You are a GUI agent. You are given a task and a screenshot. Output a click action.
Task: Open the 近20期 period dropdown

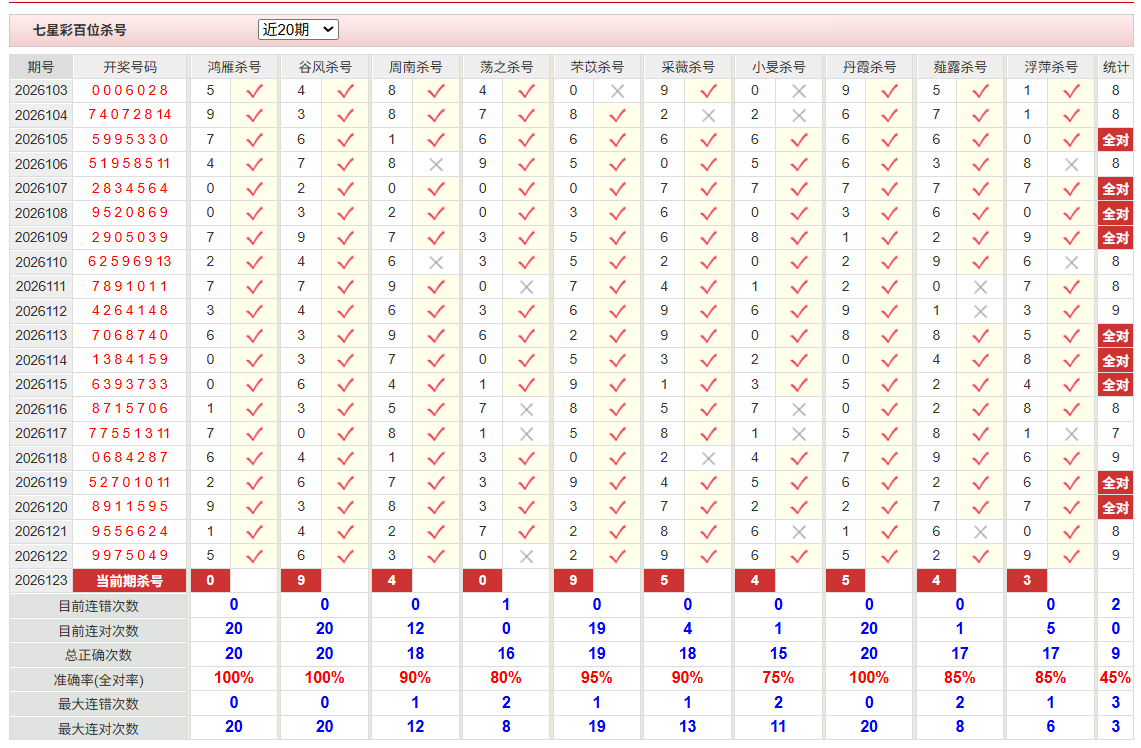click(298, 29)
